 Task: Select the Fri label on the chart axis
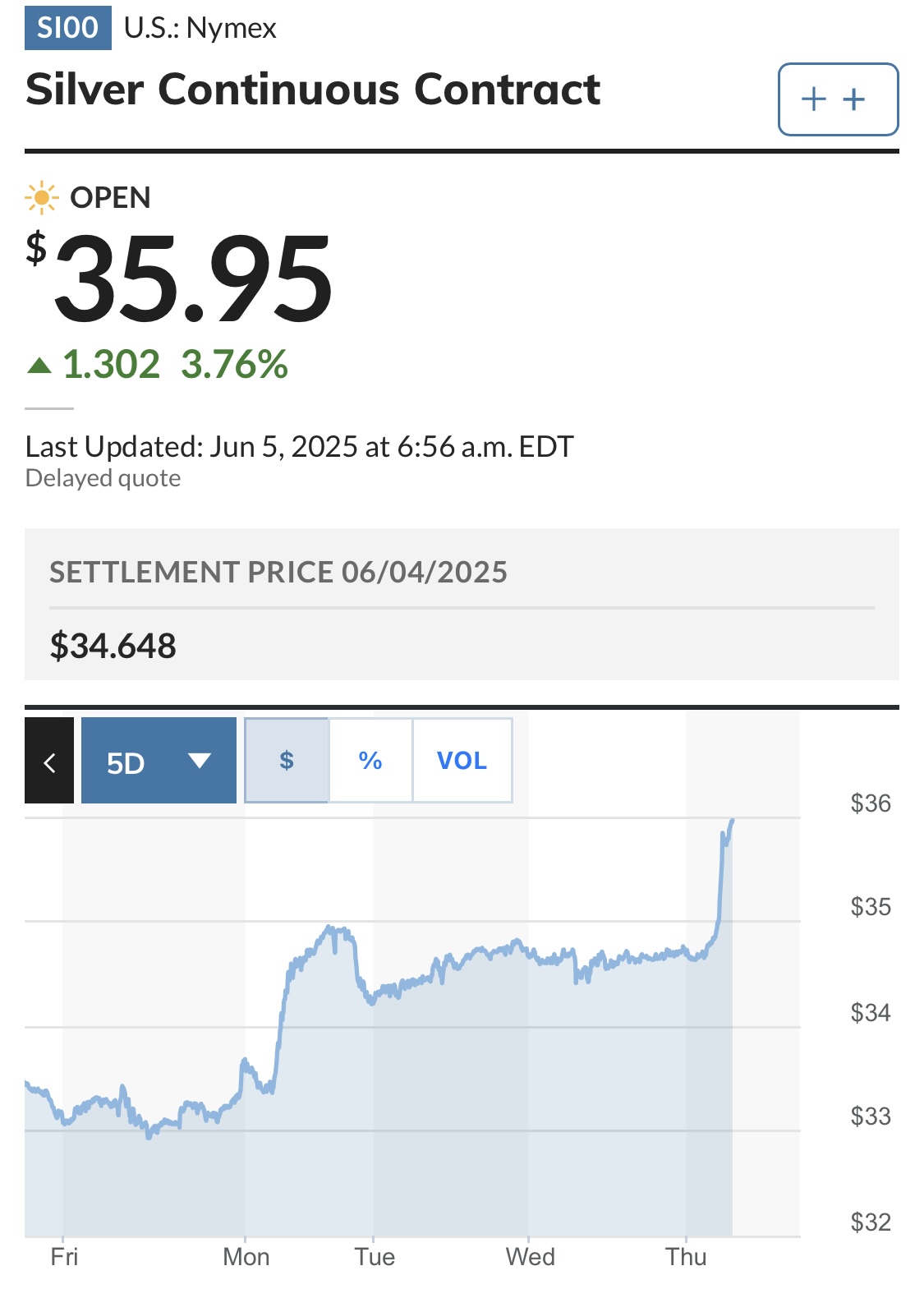[x=64, y=1257]
